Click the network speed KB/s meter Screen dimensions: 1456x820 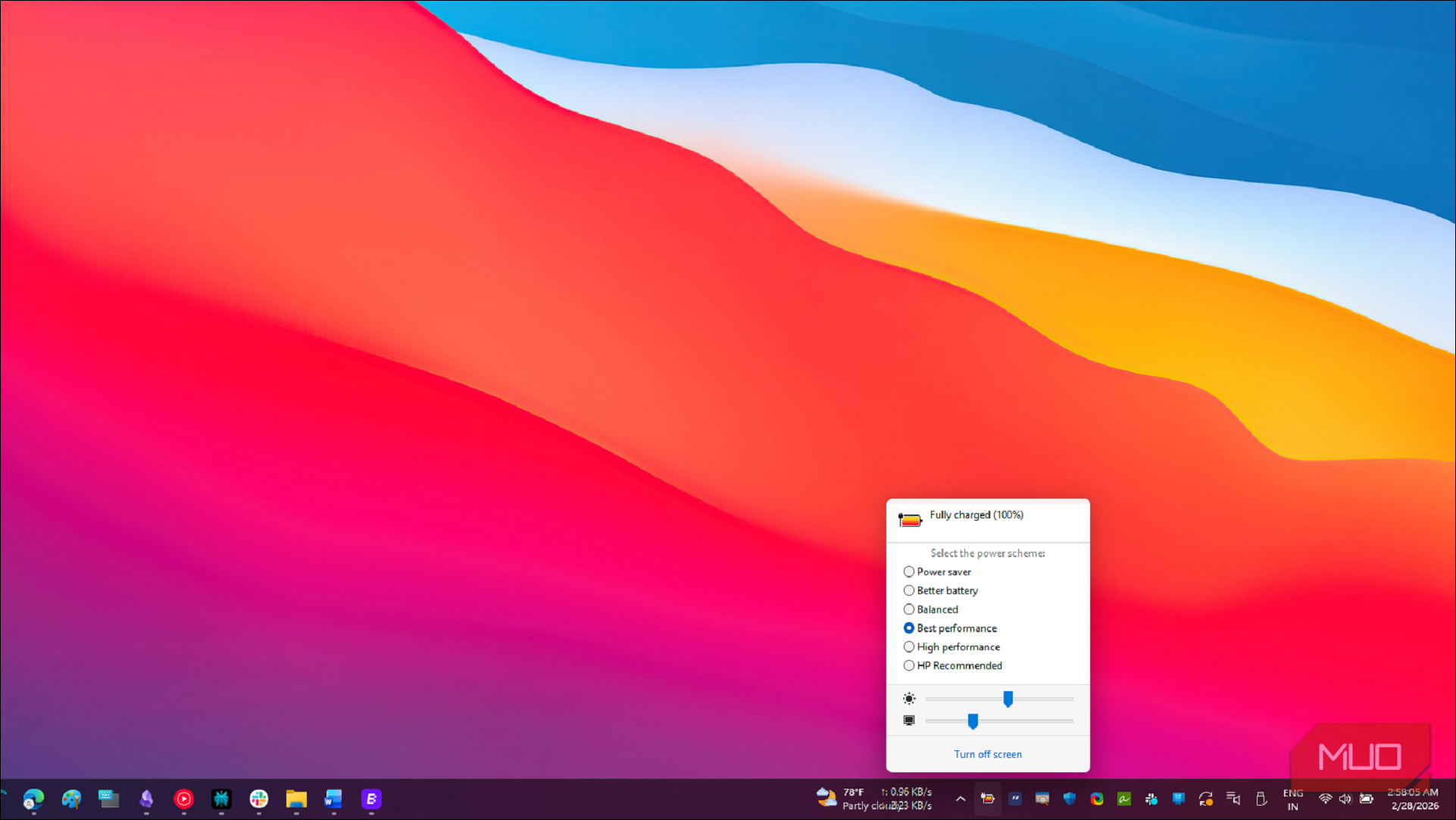pyautogui.click(x=907, y=799)
